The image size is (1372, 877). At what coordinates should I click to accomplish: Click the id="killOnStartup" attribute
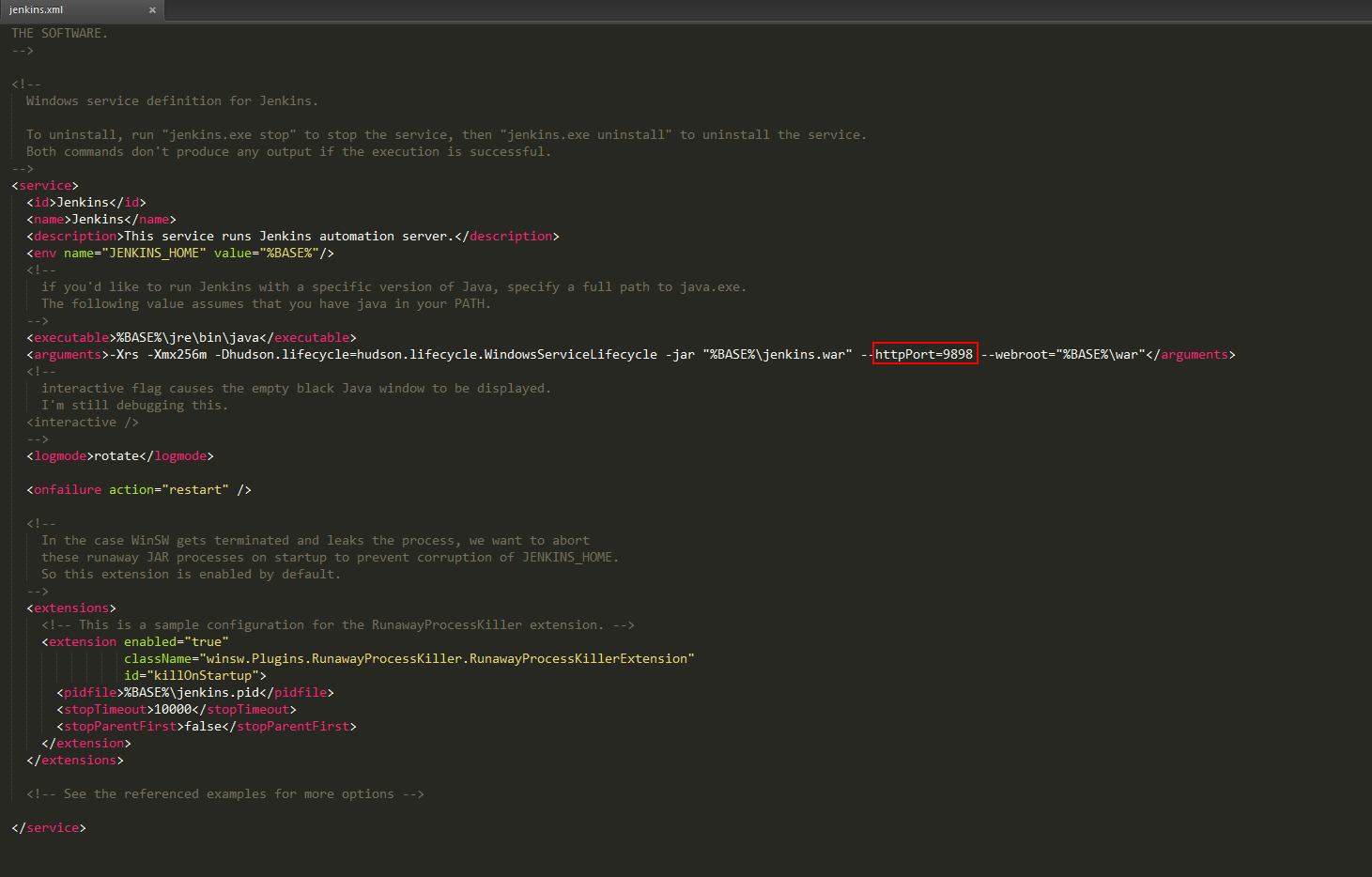pyautogui.click(x=192, y=675)
